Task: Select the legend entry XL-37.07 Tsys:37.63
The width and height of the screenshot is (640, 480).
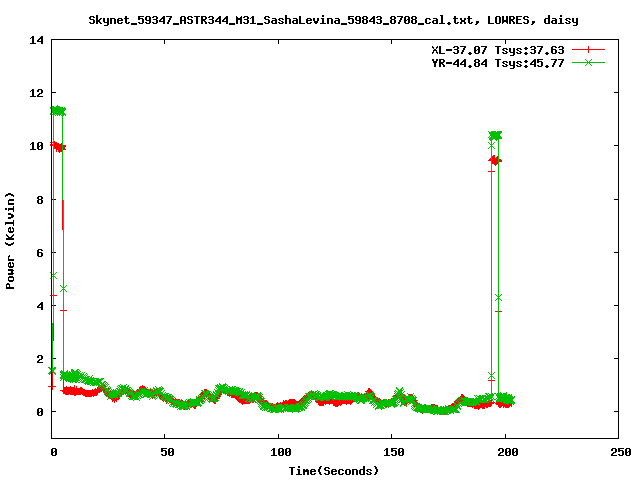Action: pos(498,50)
